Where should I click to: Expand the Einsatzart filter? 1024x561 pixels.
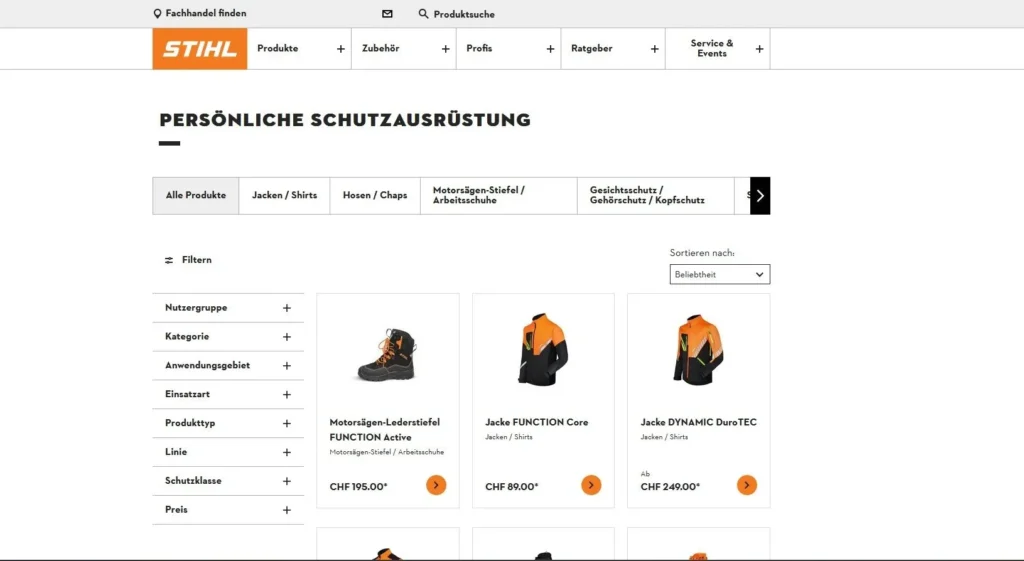coord(228,394)
